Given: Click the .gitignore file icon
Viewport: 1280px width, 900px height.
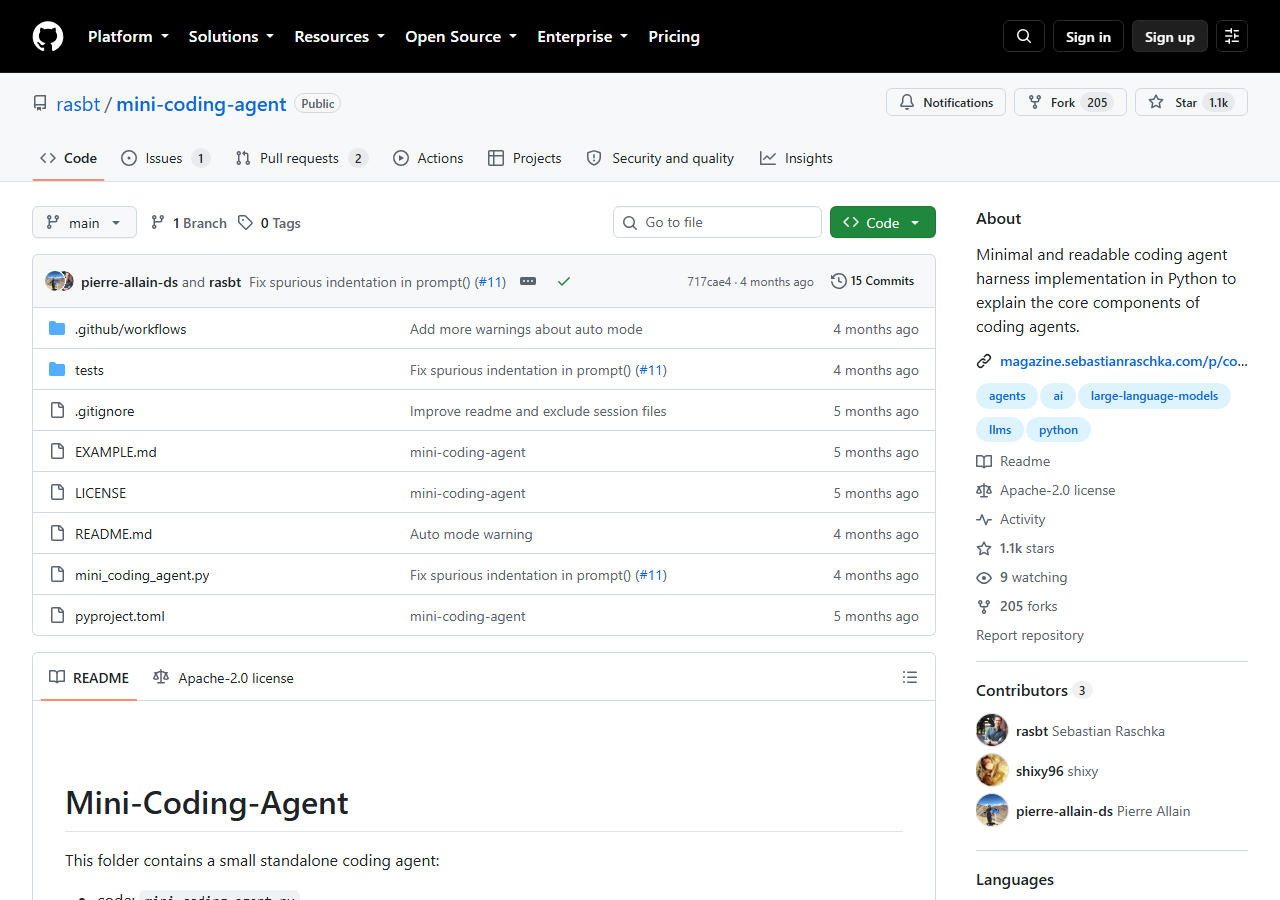Looking at the screenshot, I should (x=57, y=411).
